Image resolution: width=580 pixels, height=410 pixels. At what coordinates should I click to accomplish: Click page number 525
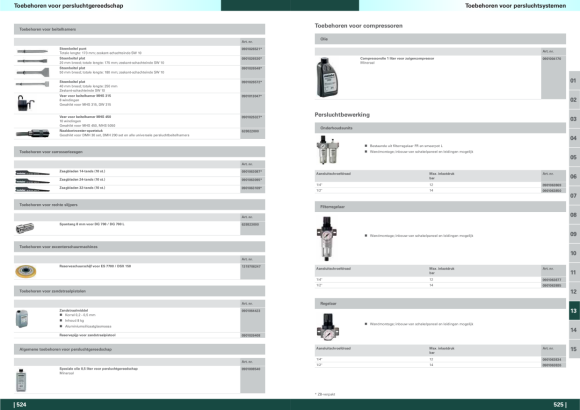coord(560,404)
